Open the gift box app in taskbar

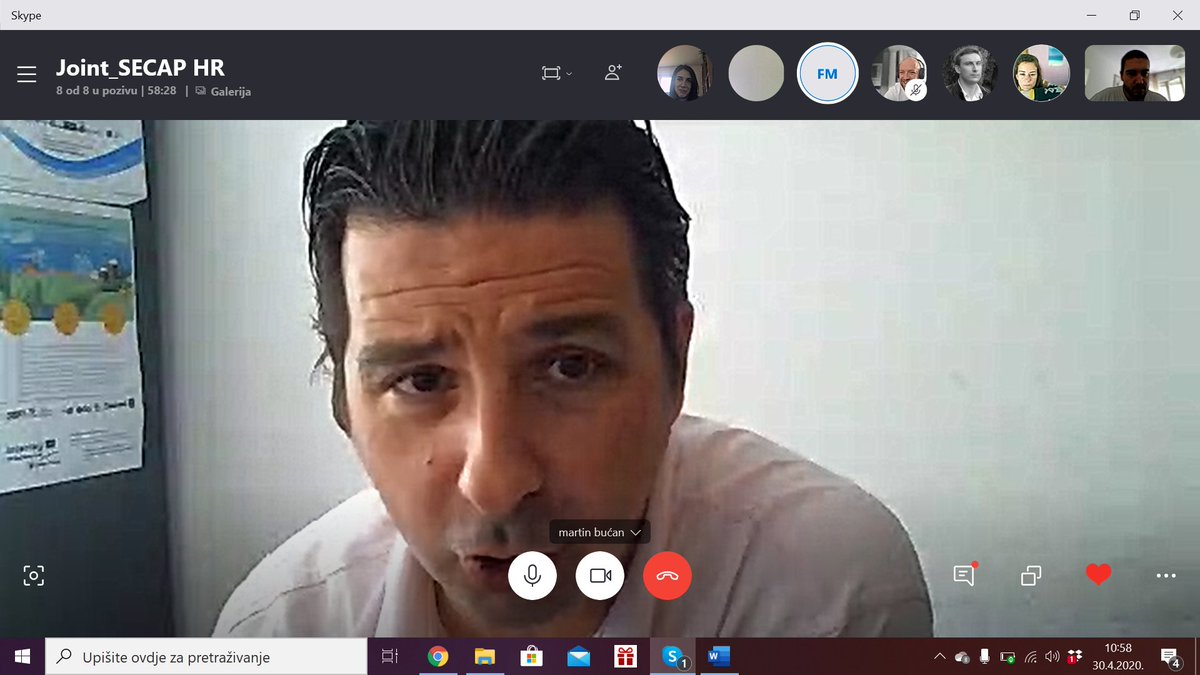[x=626, y=657]
